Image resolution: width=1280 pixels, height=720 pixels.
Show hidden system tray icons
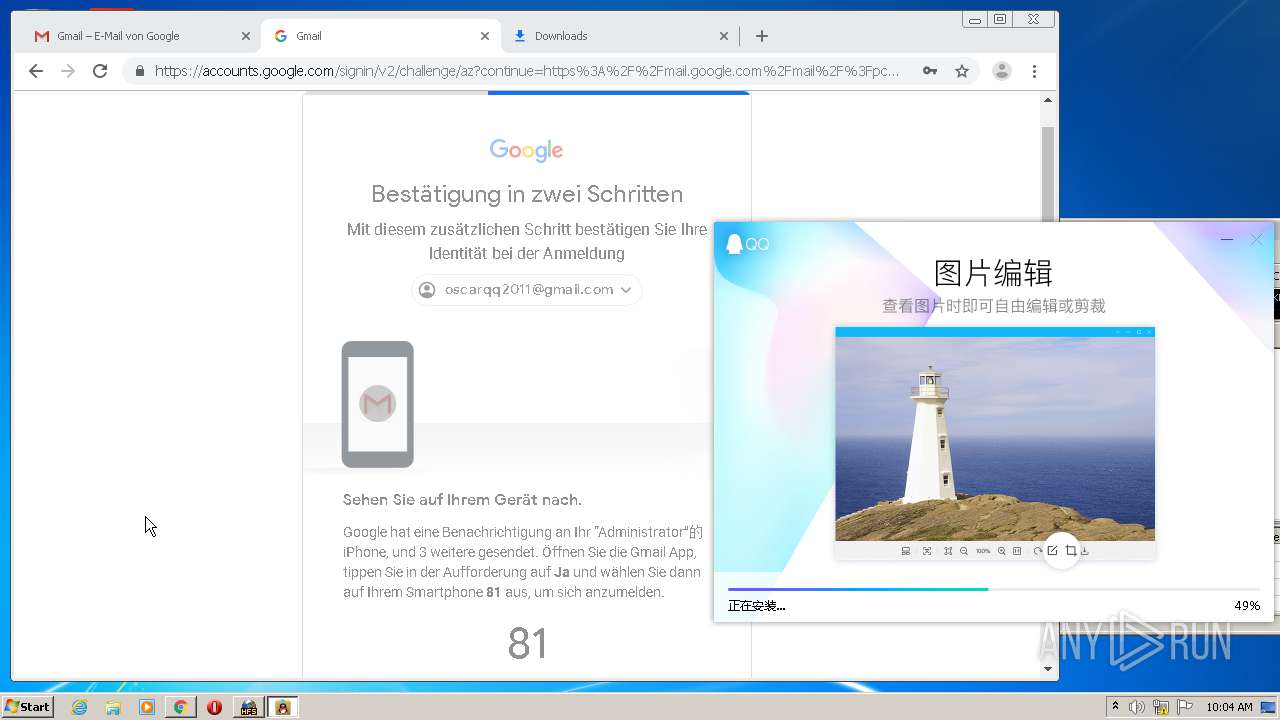click(1116, 707)
